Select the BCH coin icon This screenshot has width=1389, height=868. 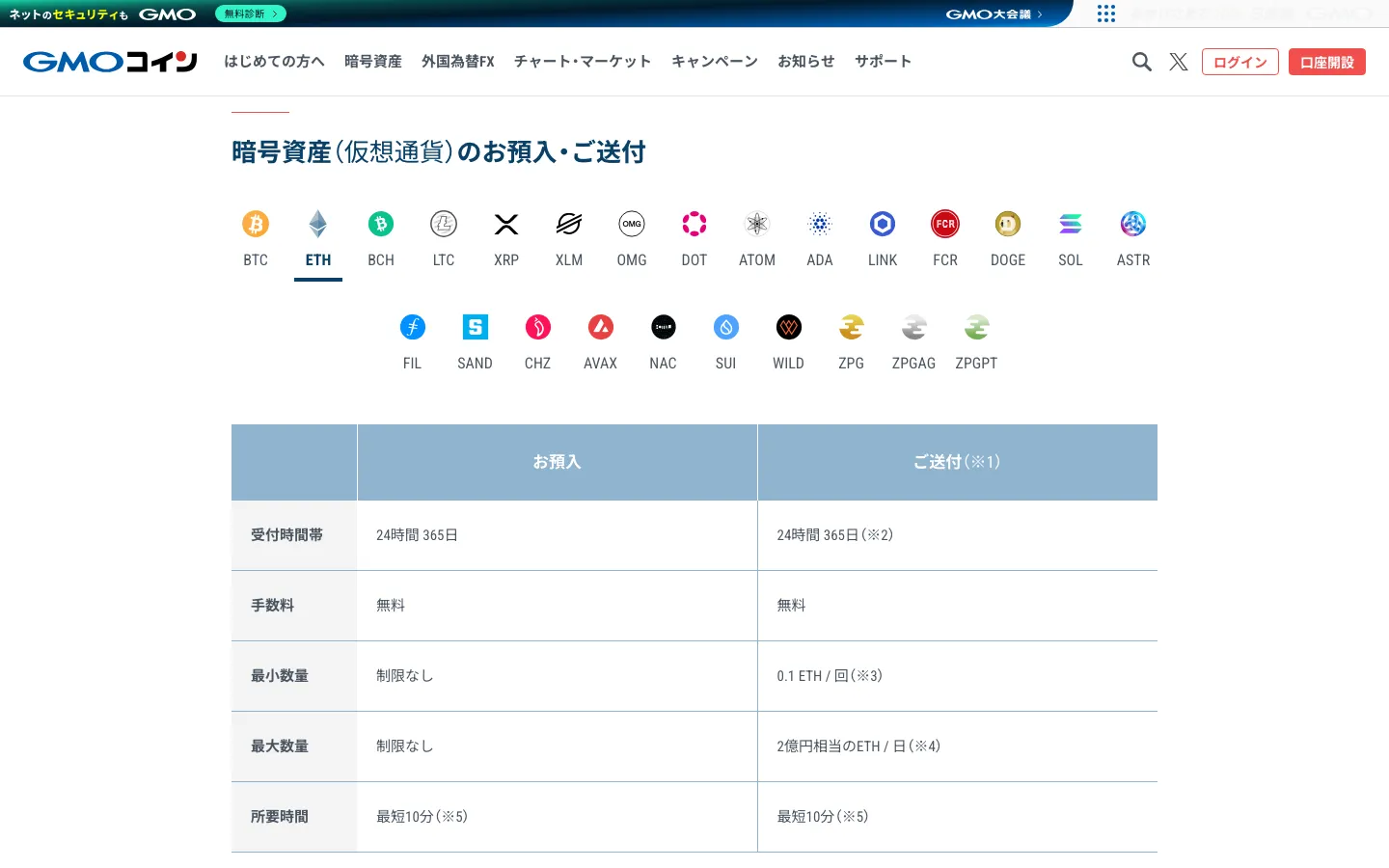coord(381,224)
